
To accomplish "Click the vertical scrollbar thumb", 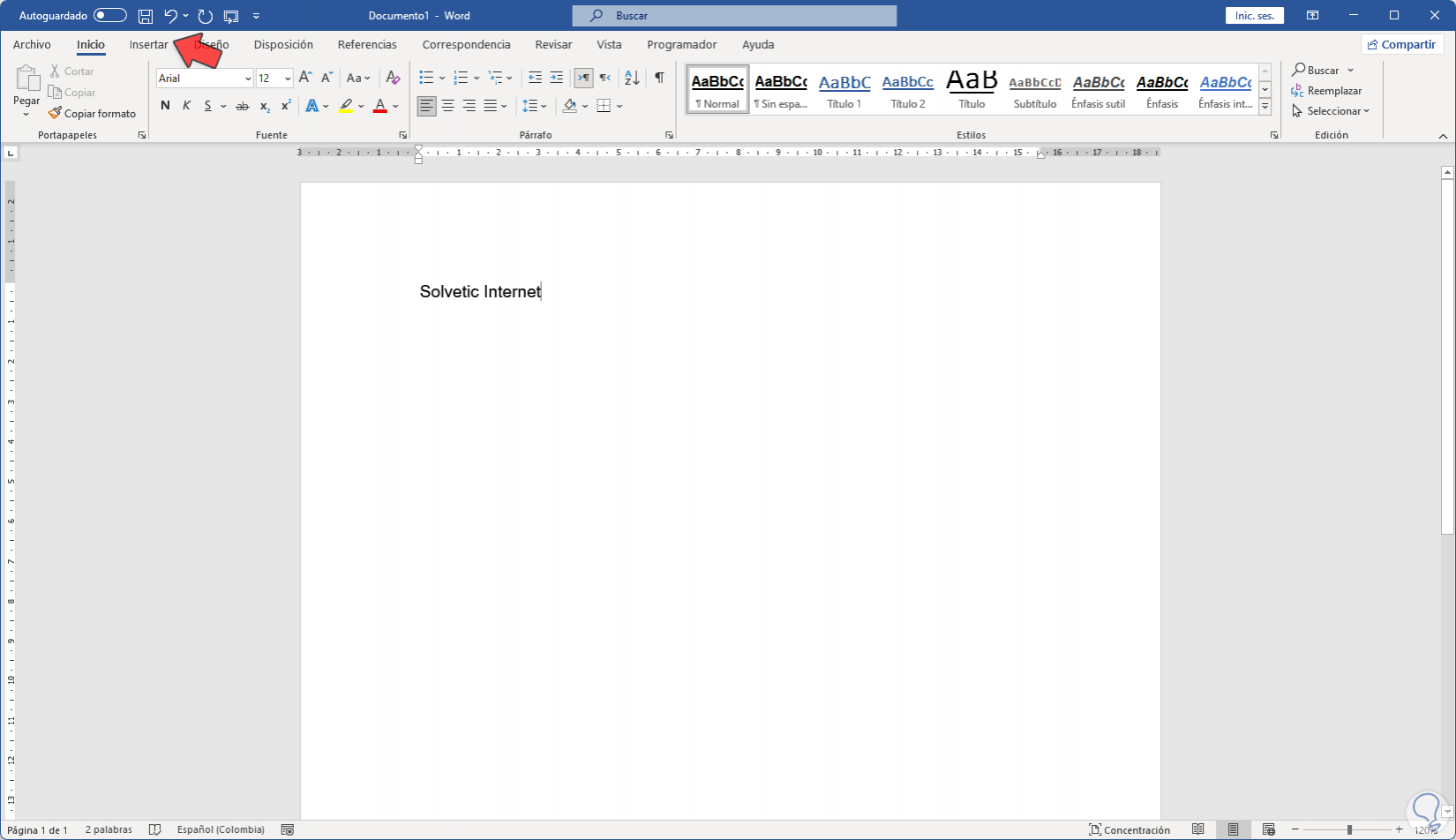I will click(1447, 357).
